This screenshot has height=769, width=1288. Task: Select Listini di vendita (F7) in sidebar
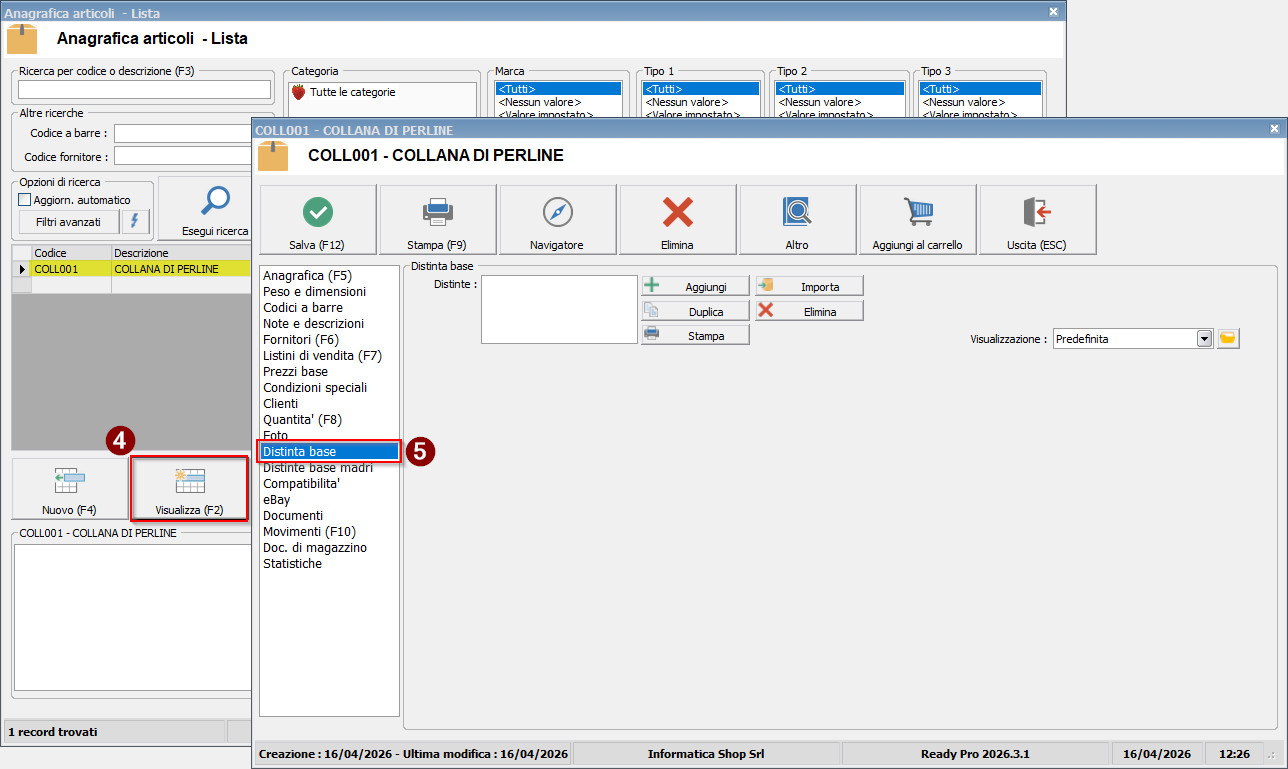(322, 356)
